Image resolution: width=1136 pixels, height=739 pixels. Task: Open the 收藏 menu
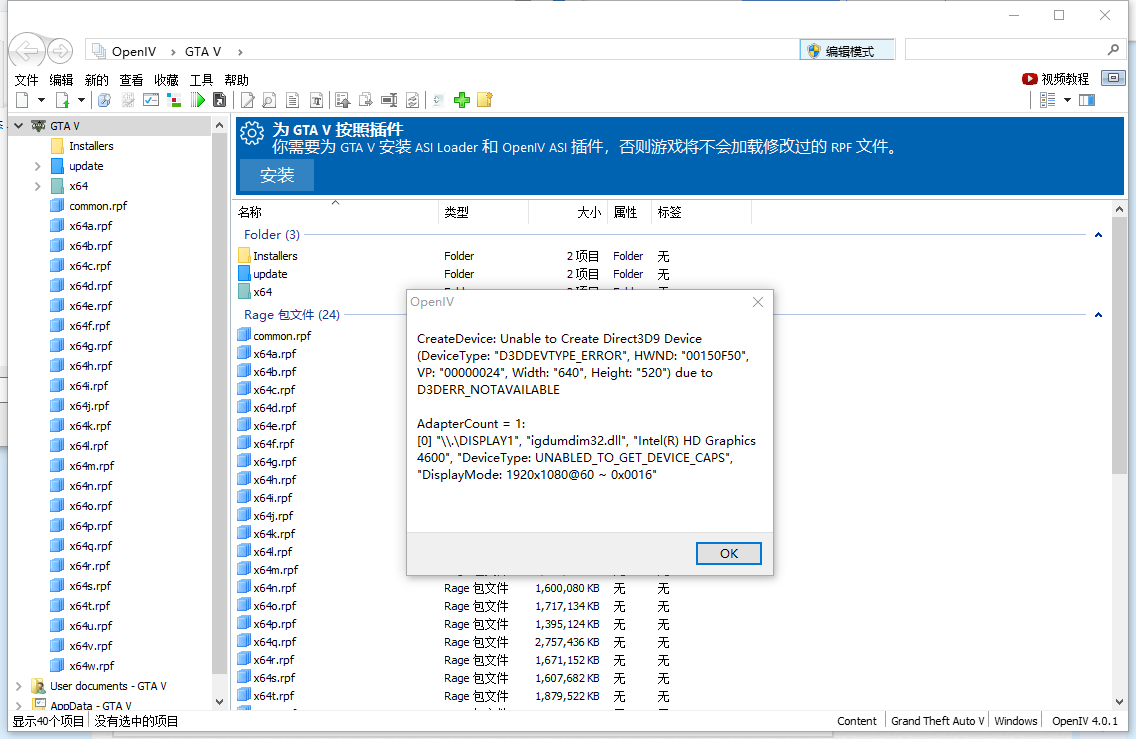click(x=167, y=80)
